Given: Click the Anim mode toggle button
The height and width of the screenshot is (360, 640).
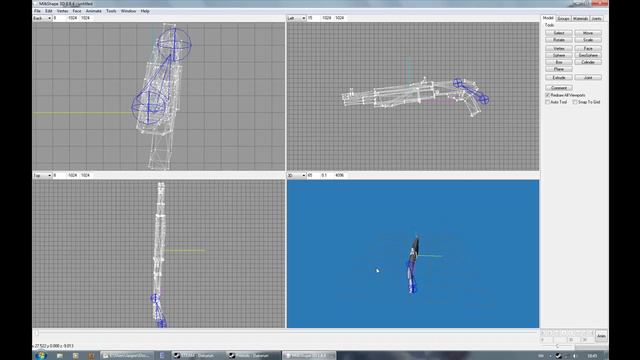Looking at the screenshot, I should point(601,336).
